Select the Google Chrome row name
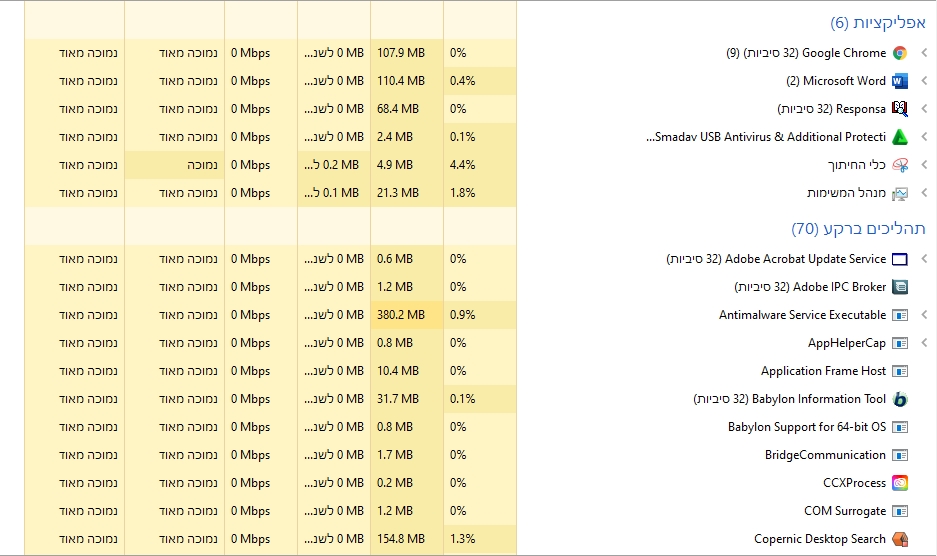 click(x=806, y=53)
